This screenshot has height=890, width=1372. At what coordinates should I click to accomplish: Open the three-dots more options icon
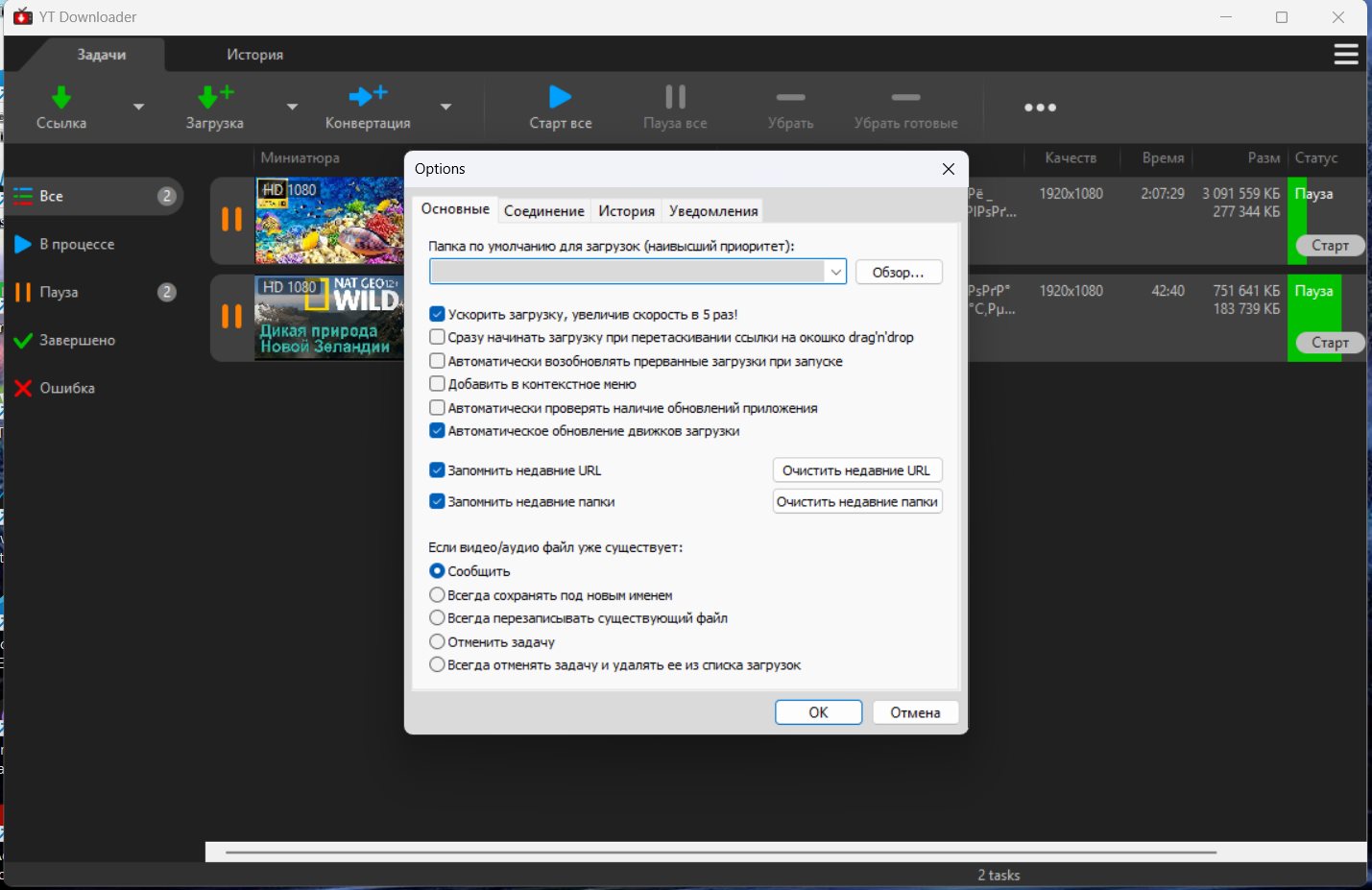click(x=1040, y=108)
